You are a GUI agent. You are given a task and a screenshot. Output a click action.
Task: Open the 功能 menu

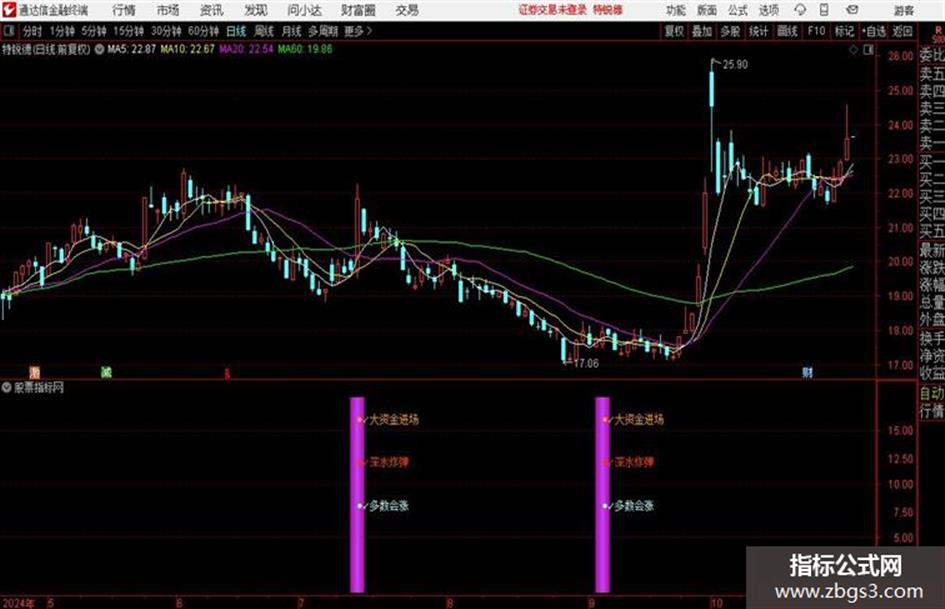coord(676,10)
